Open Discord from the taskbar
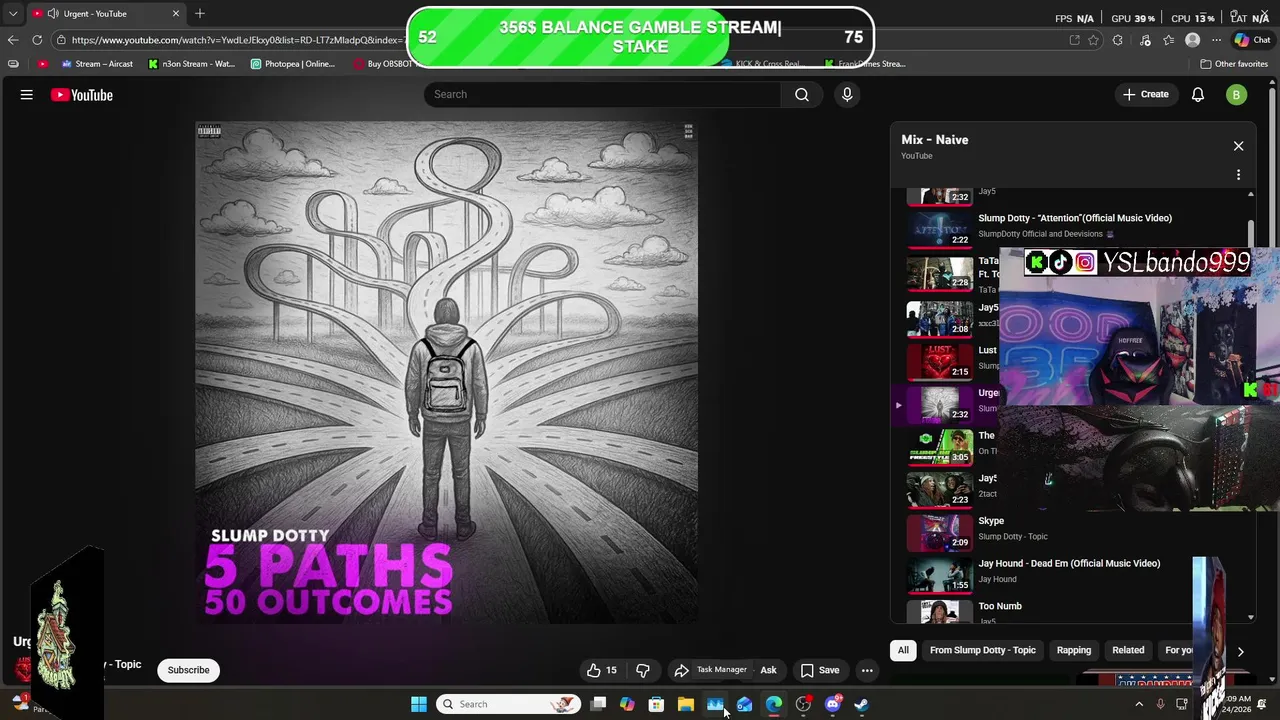 click(832, 704)
